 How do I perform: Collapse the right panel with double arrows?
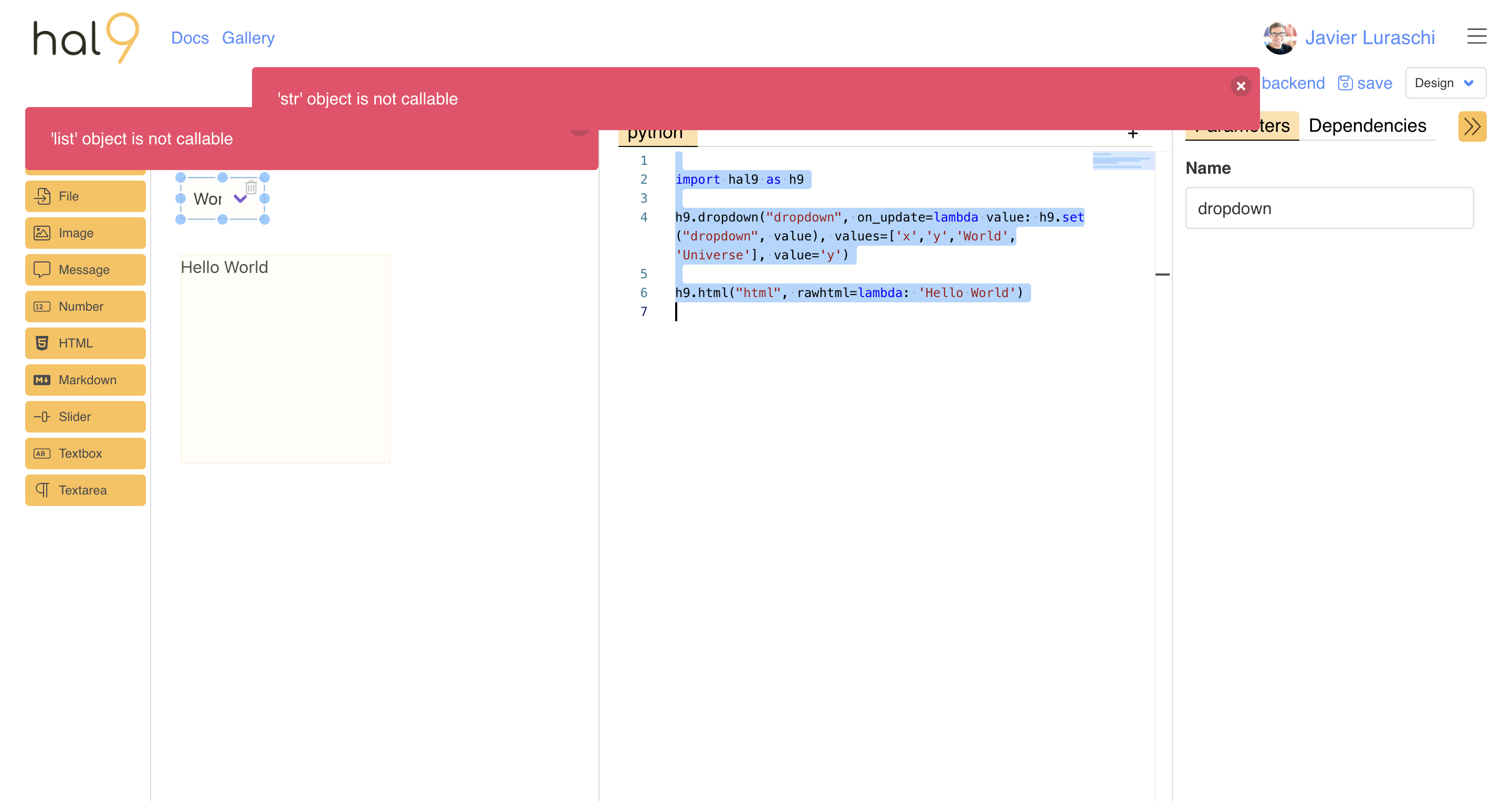click(1472, 126)
